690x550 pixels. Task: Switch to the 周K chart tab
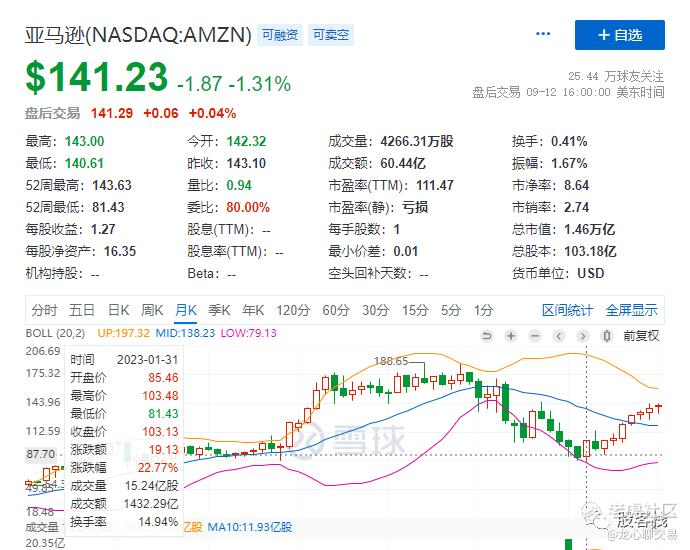tap(152, 310)
